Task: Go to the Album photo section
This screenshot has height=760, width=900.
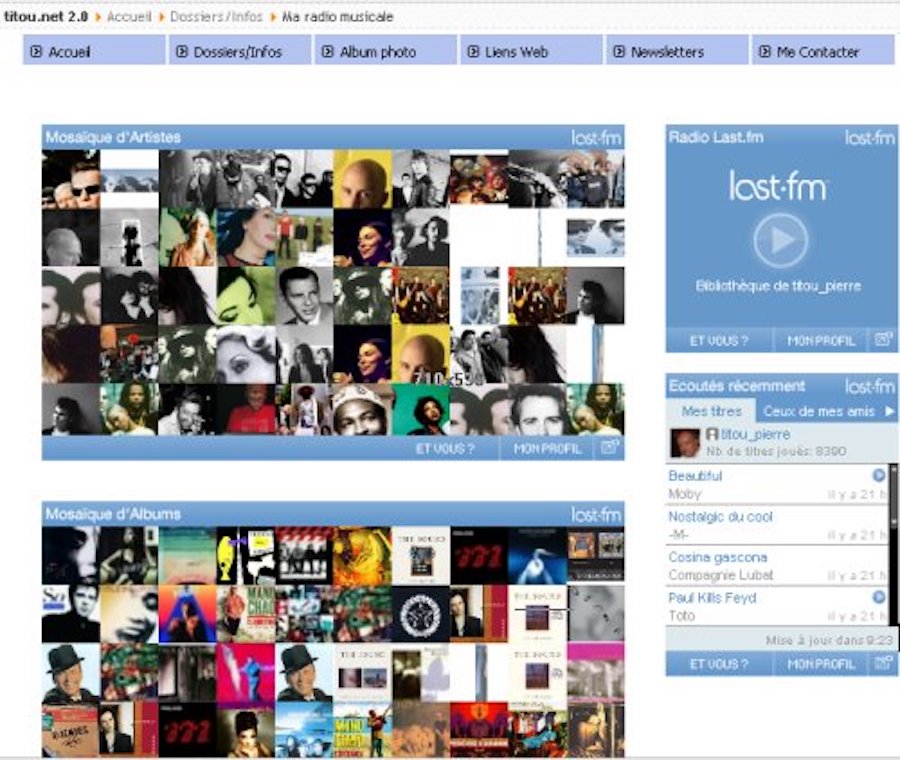Action: pyautogui.click(x=386, y=51)
